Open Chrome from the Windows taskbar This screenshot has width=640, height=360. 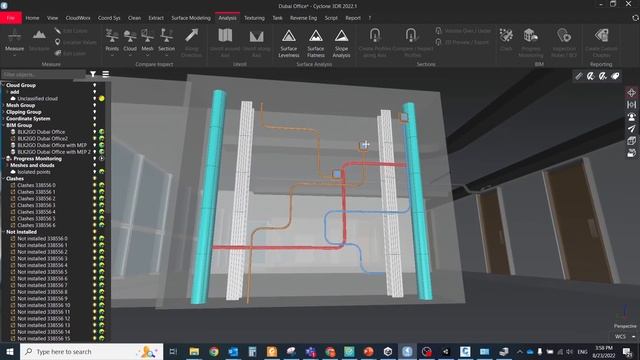tap(213, 351)
